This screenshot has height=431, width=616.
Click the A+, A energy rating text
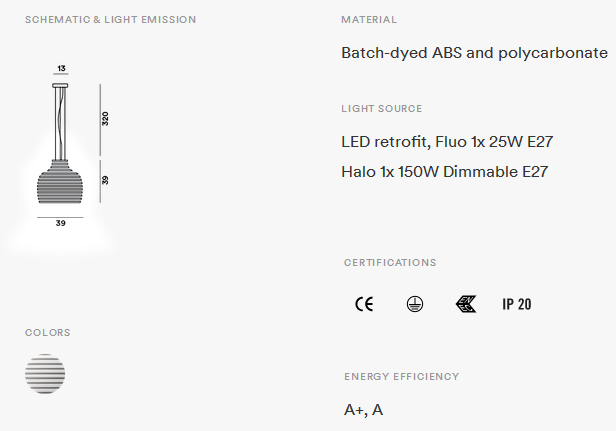tap(363, 410)
